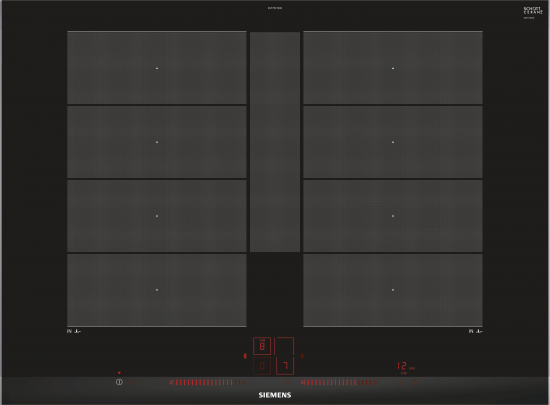
Task: Tap the main power on/off symbol
Action: pyautogui.click(x=119, y=382)
